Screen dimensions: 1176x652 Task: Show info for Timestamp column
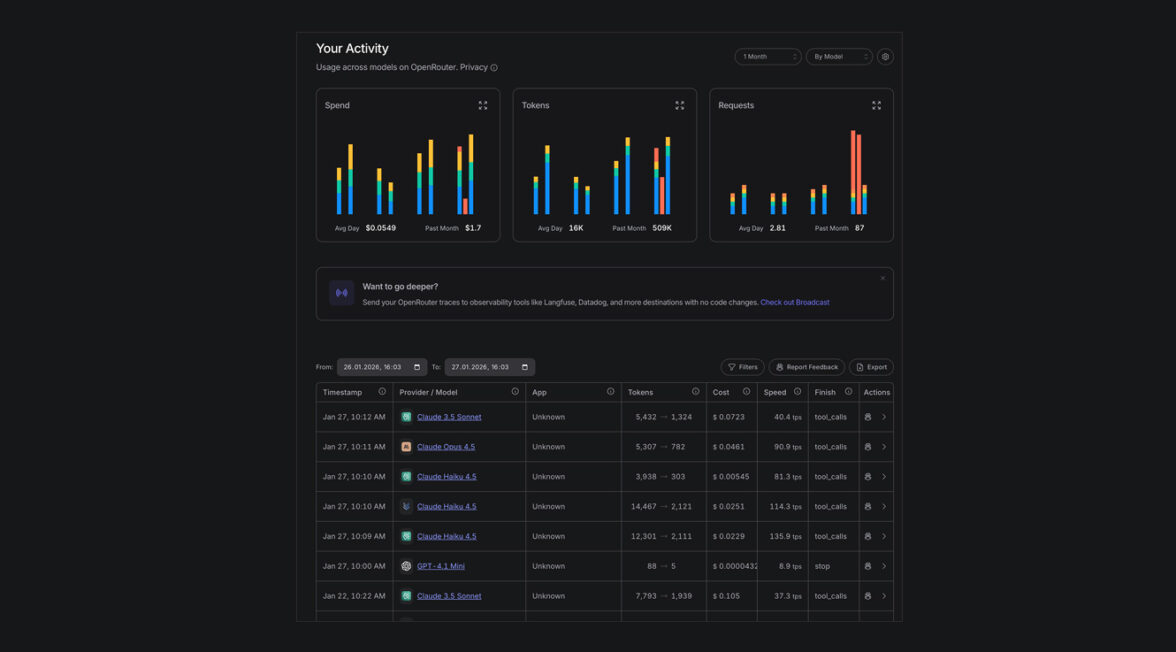click(382, 392)
